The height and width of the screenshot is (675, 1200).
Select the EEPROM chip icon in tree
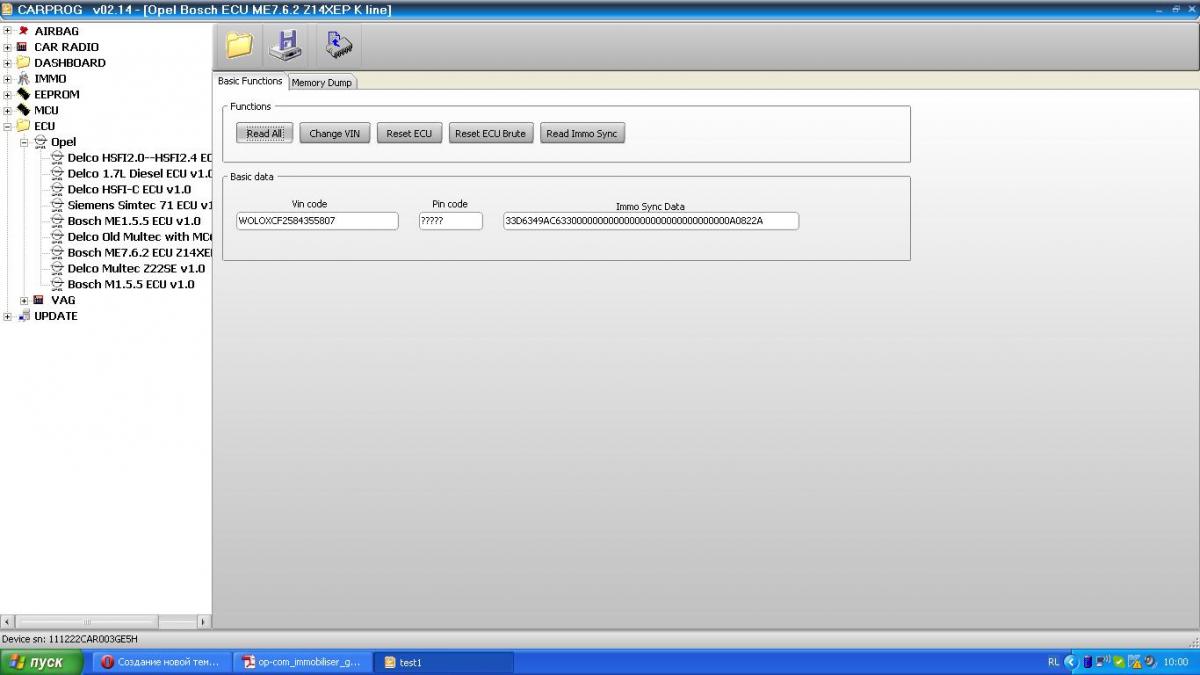pos(23,95)
